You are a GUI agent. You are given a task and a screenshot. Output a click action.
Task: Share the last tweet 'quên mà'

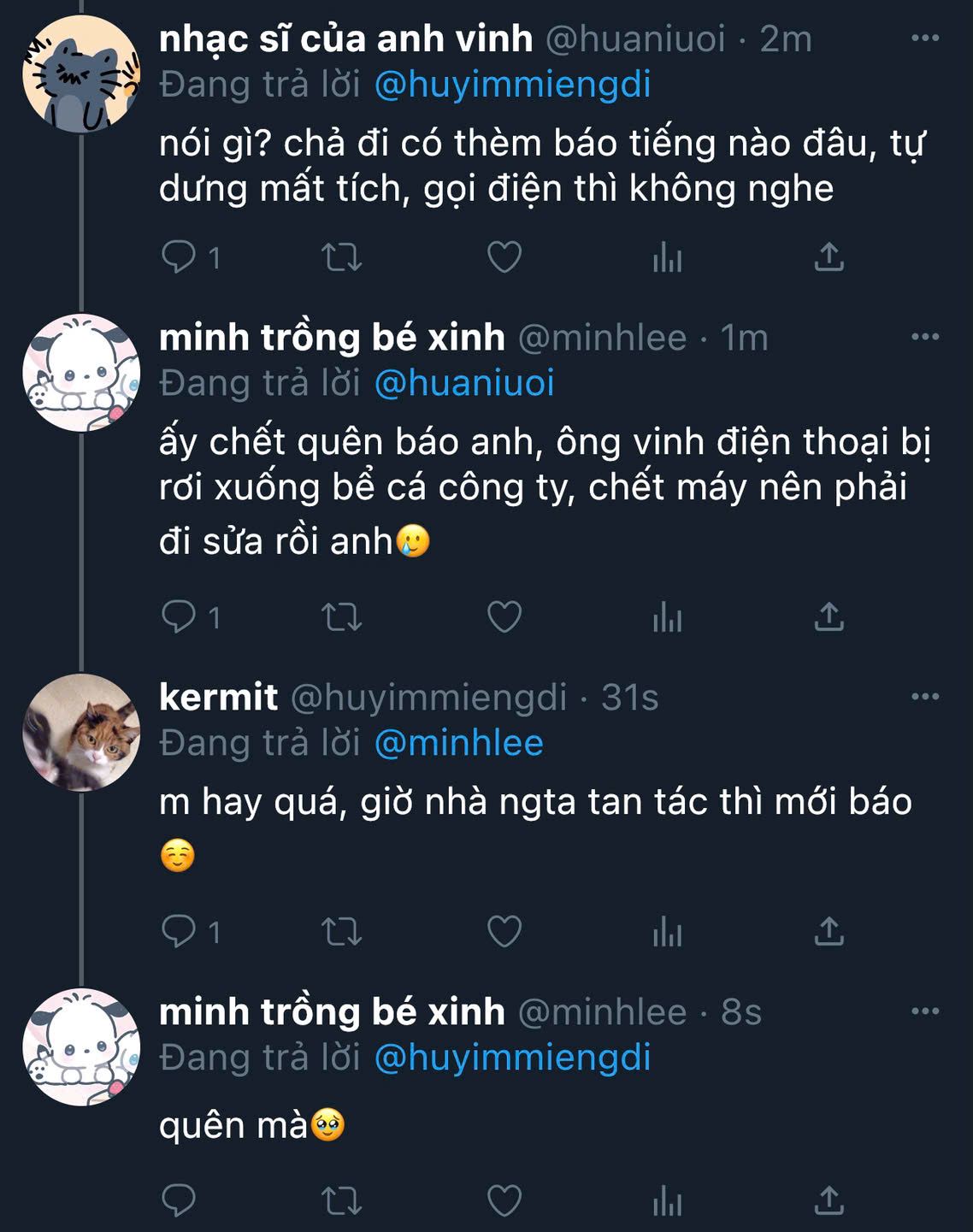pos(829,1200)
